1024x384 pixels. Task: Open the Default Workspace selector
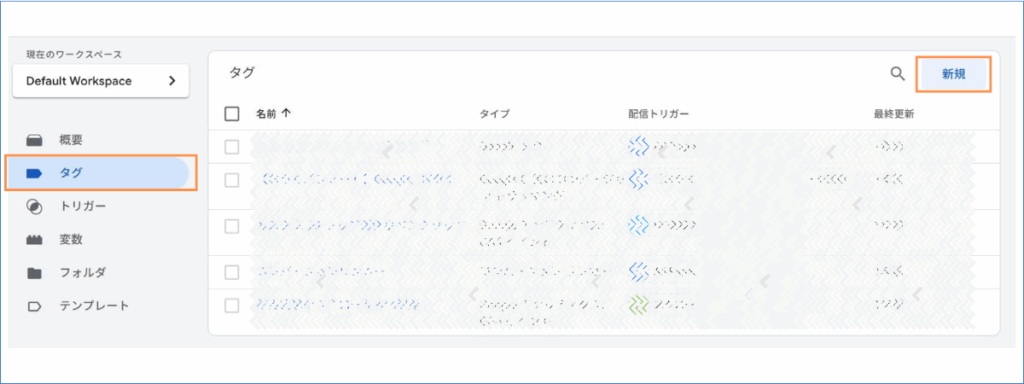(101, 81)
